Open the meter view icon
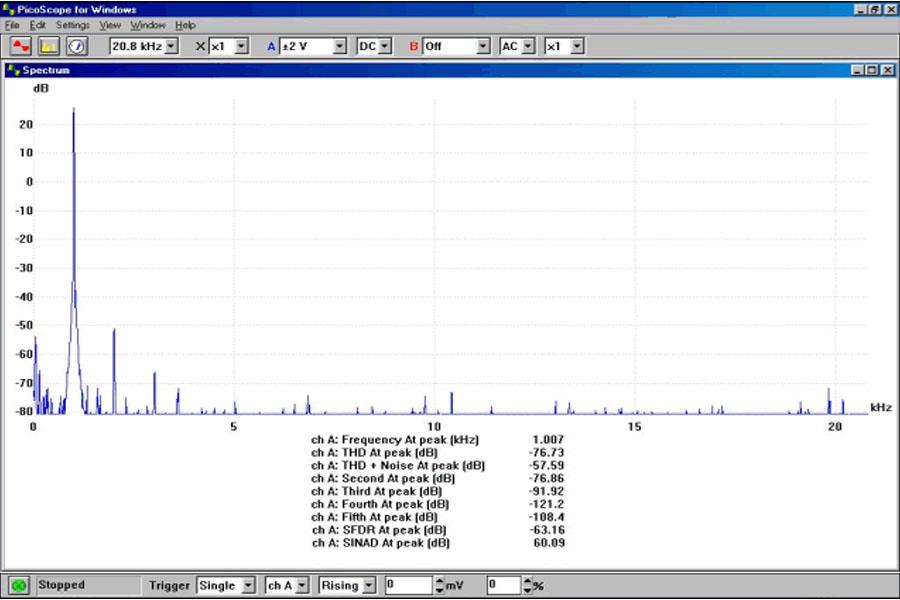Screen dimensions: 900x600 pos(76,46)
